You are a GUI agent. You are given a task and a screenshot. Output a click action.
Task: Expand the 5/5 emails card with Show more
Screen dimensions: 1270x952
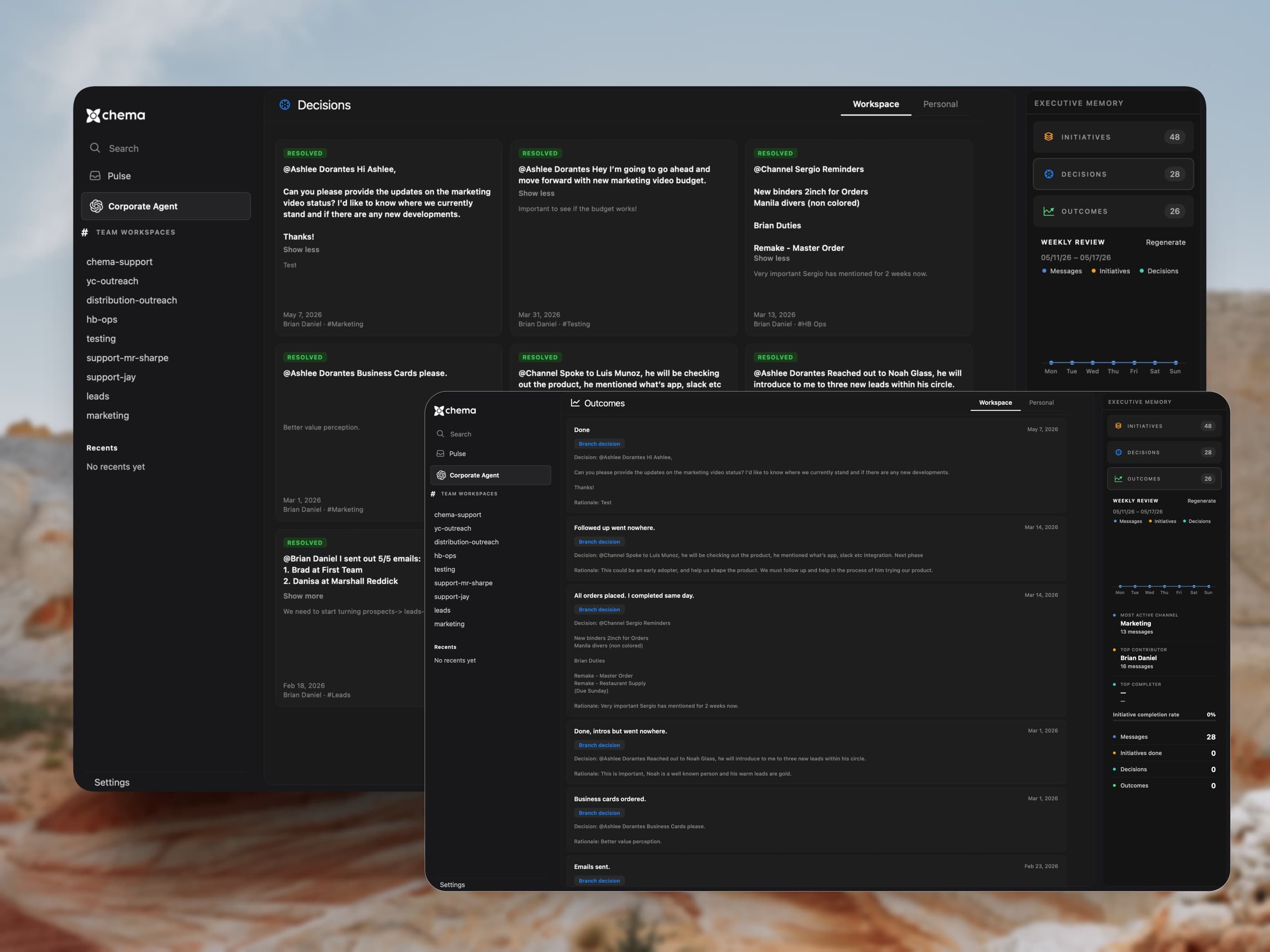(303, 596)
